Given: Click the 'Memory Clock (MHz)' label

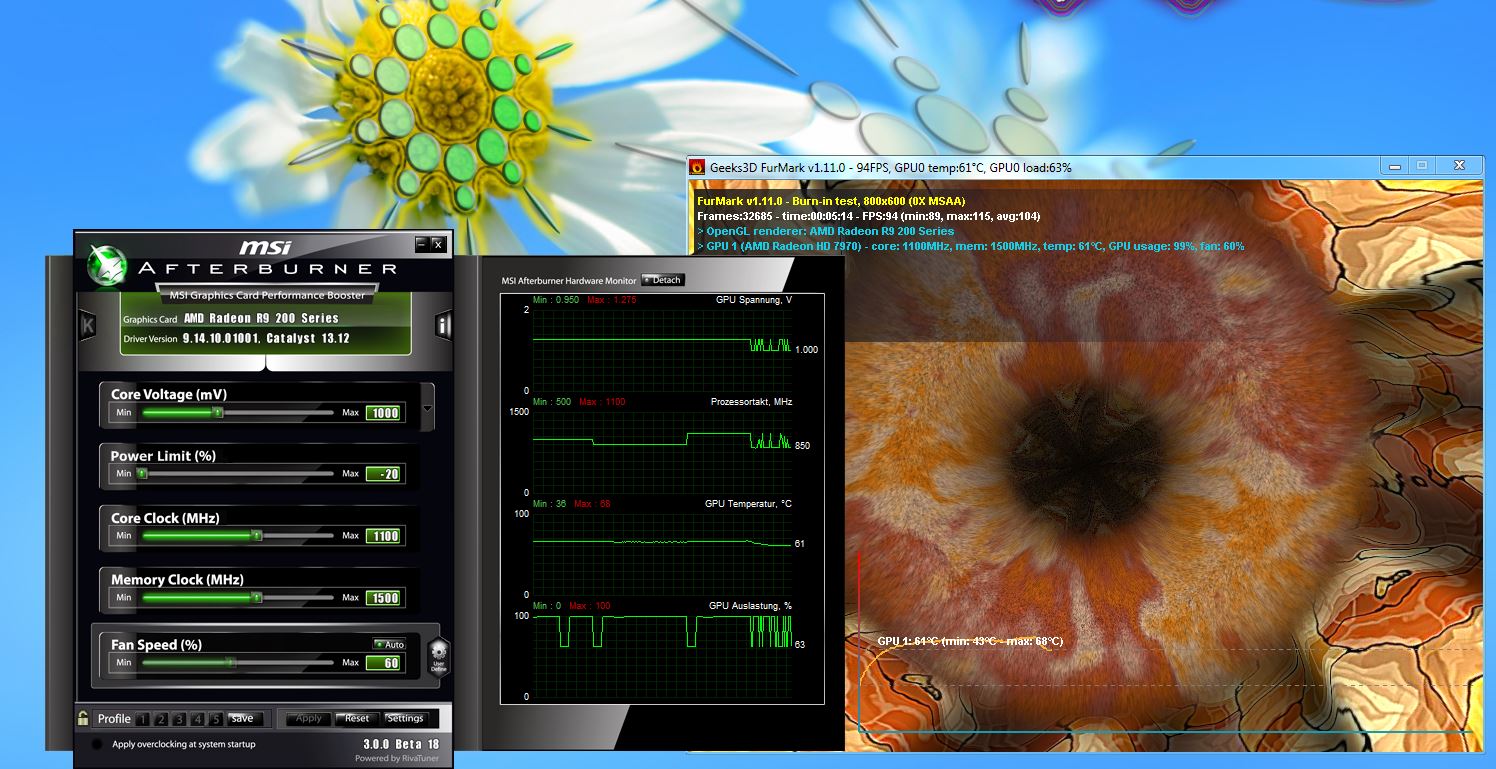Looking at the screenshot, I should point(177,580).
